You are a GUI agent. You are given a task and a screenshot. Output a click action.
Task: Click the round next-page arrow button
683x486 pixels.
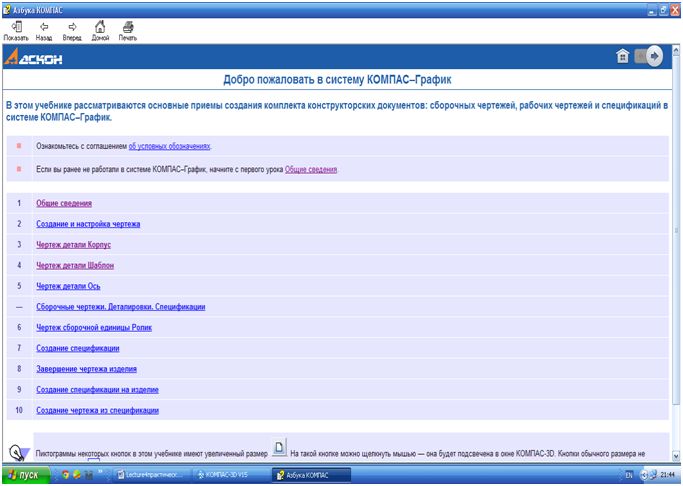pyautogui.click(x=654, y=56)
